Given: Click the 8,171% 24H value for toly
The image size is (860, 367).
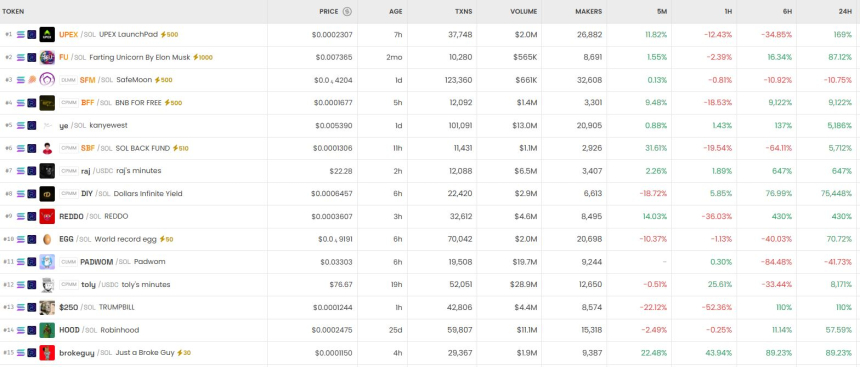Looking at the screenshot, I should (841, 285).
